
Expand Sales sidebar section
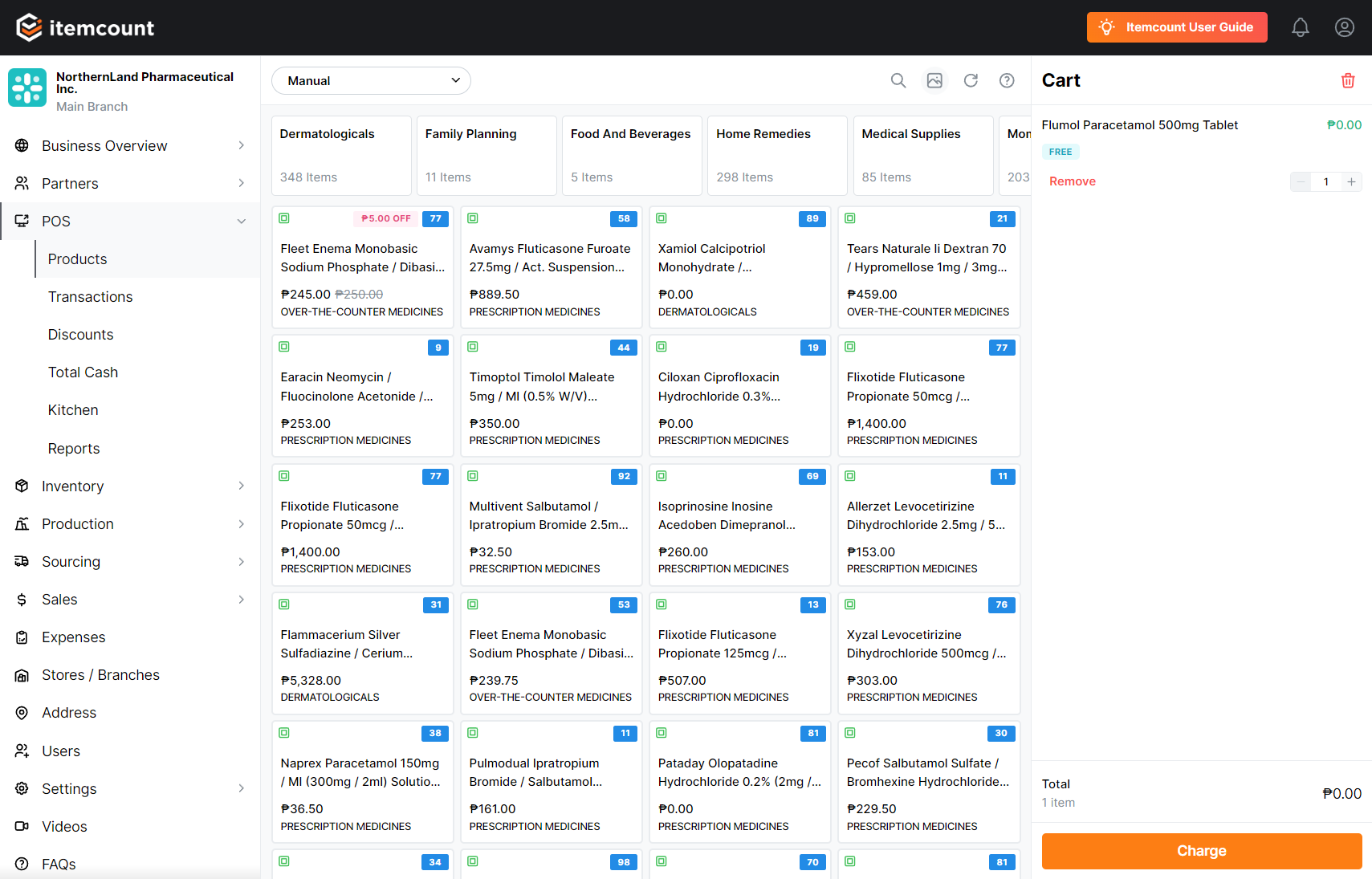(x=130, y=599)
